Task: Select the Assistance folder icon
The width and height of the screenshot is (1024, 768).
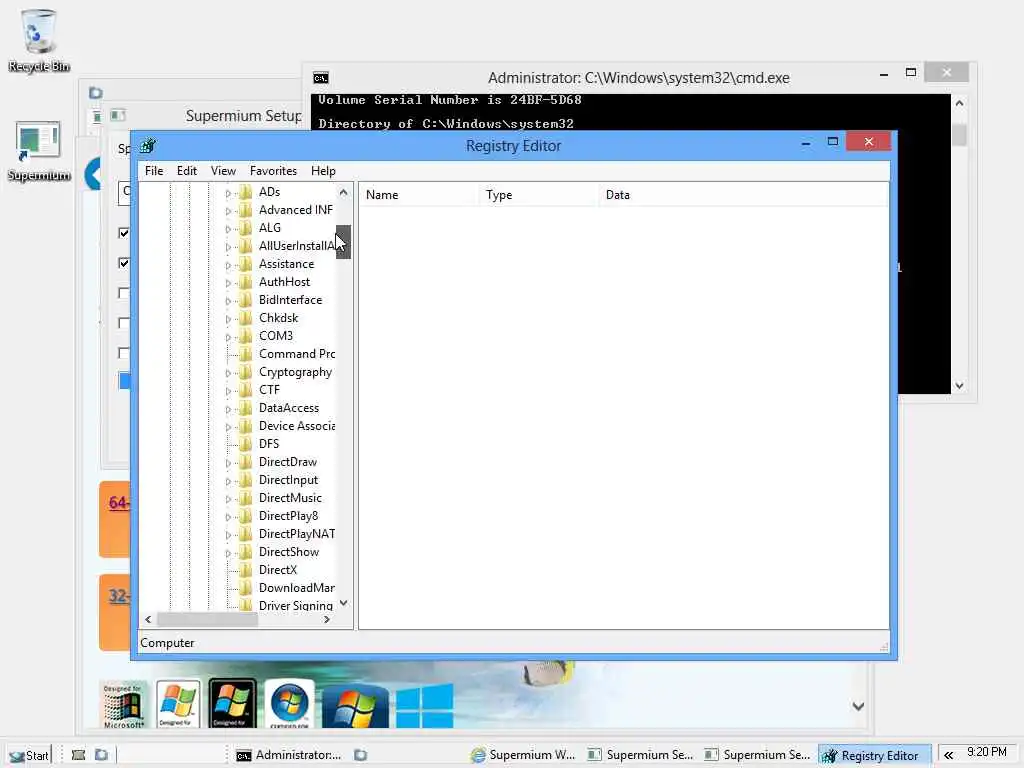Action: pyautogui.click(x=246, y=264)
